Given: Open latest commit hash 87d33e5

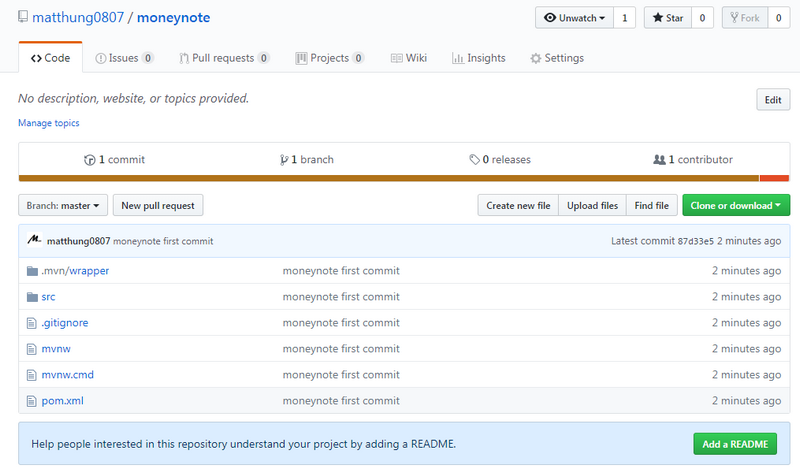Looking at the screenshot, I should (697, 241).
